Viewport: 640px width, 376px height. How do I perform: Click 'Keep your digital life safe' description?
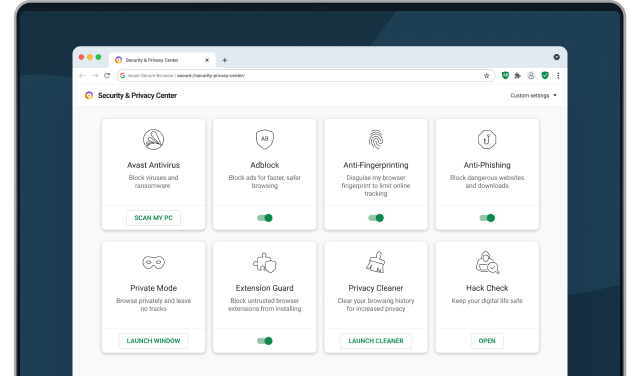487,301
